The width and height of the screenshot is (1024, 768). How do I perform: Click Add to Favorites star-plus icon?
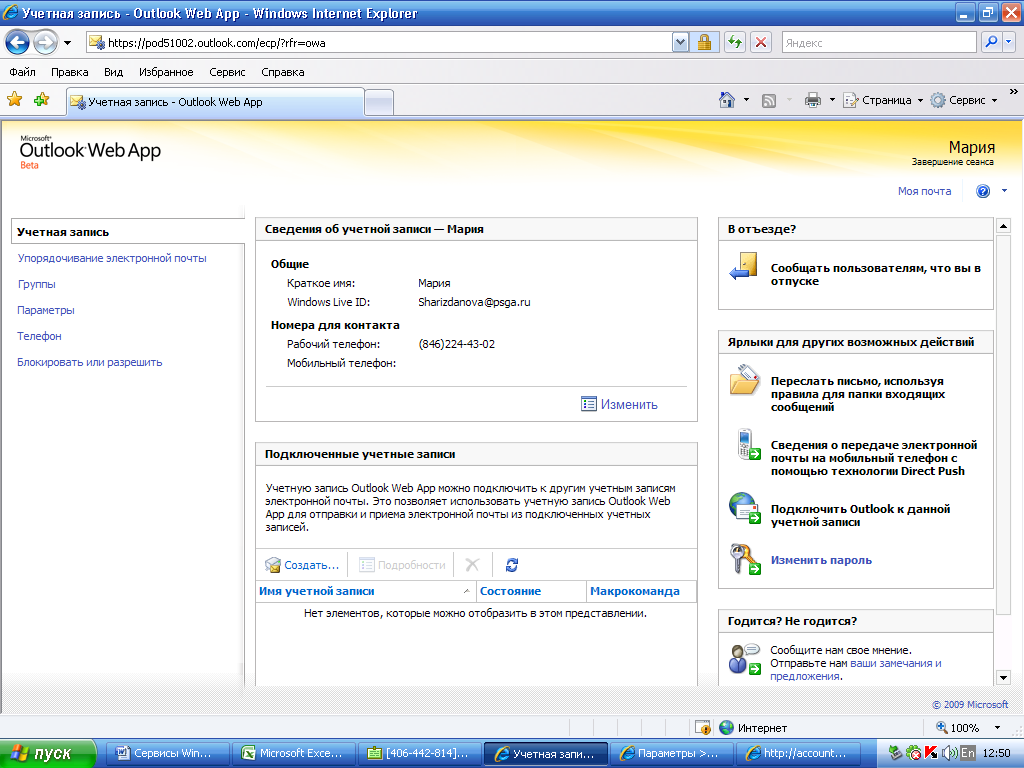click(x=42, y=100)
